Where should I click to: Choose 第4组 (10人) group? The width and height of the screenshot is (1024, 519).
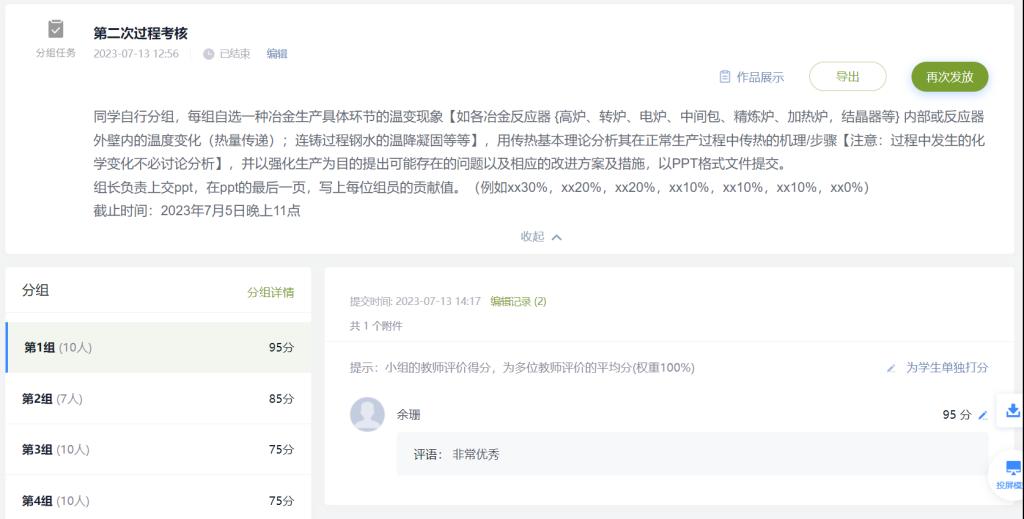click(x=159, y=500)
